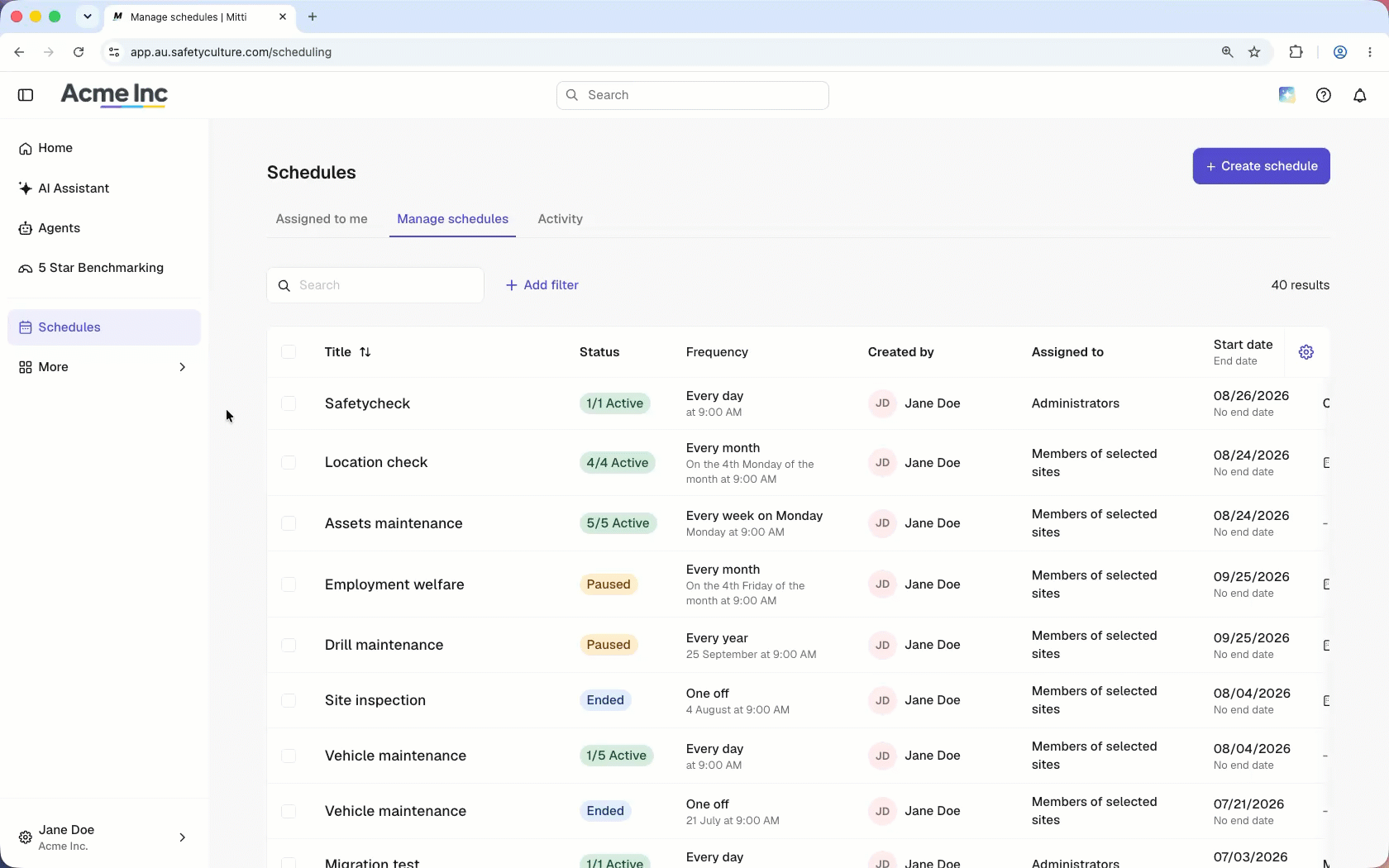Open the browser zoom magnifier icon
The height and width of the screenshot is (868, 1389).
1227,52
